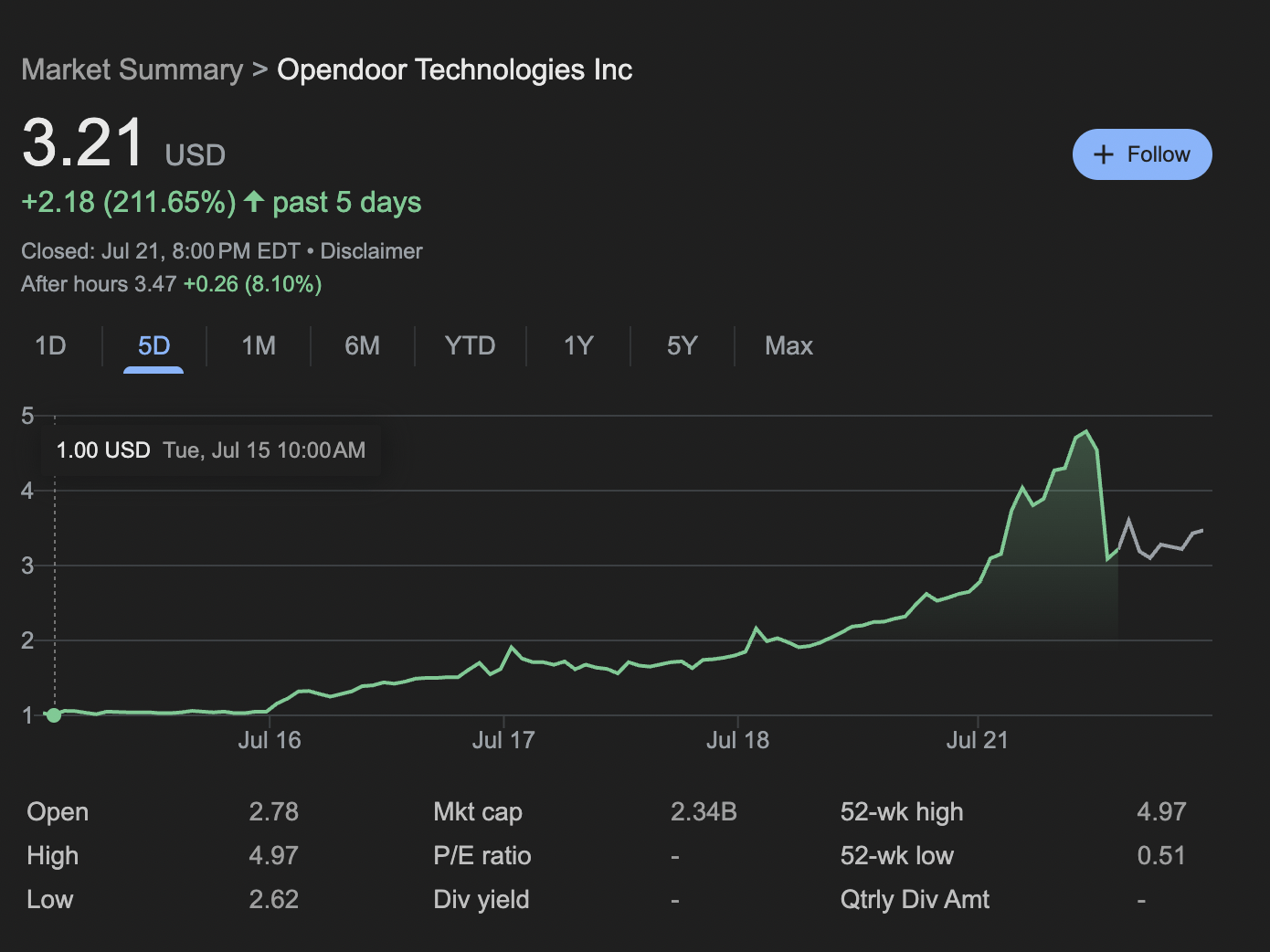Click the plus icon in Follow button

[1104, 154]
